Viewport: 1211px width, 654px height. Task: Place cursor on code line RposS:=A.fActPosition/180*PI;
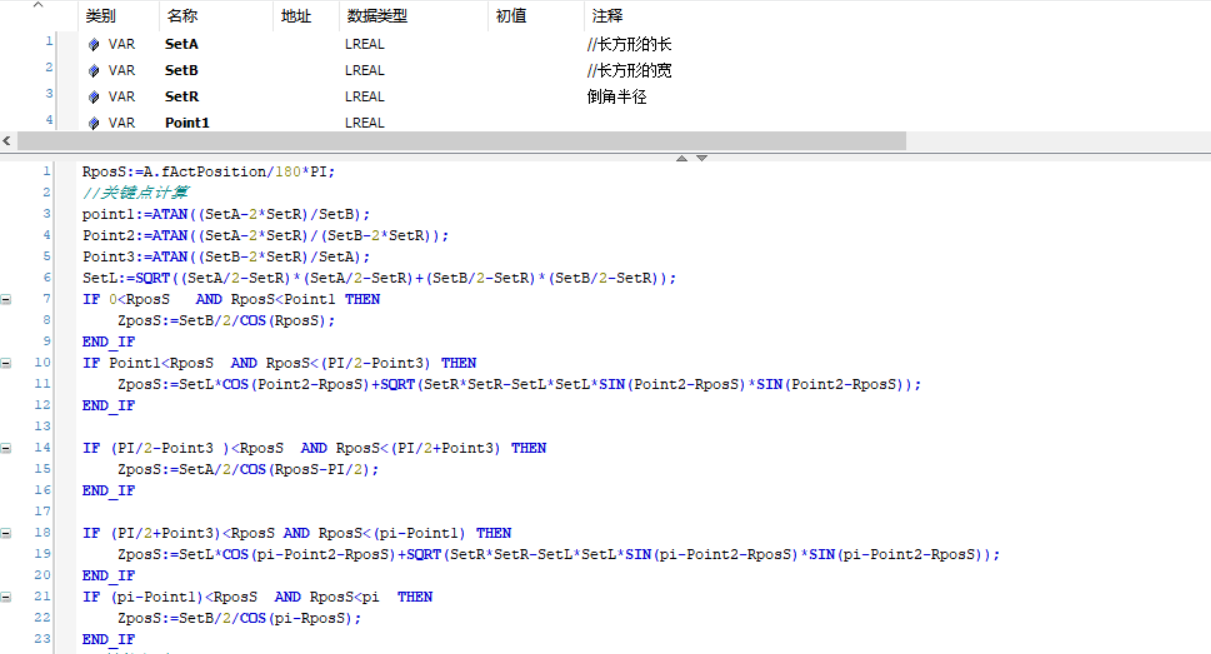pos(209,171)
